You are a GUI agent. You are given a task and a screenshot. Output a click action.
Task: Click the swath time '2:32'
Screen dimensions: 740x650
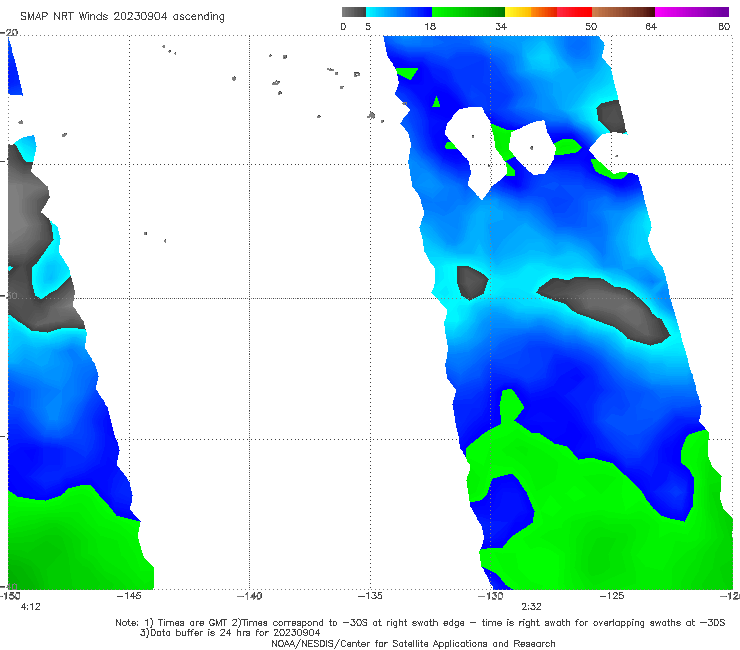(x=531, y=607)
